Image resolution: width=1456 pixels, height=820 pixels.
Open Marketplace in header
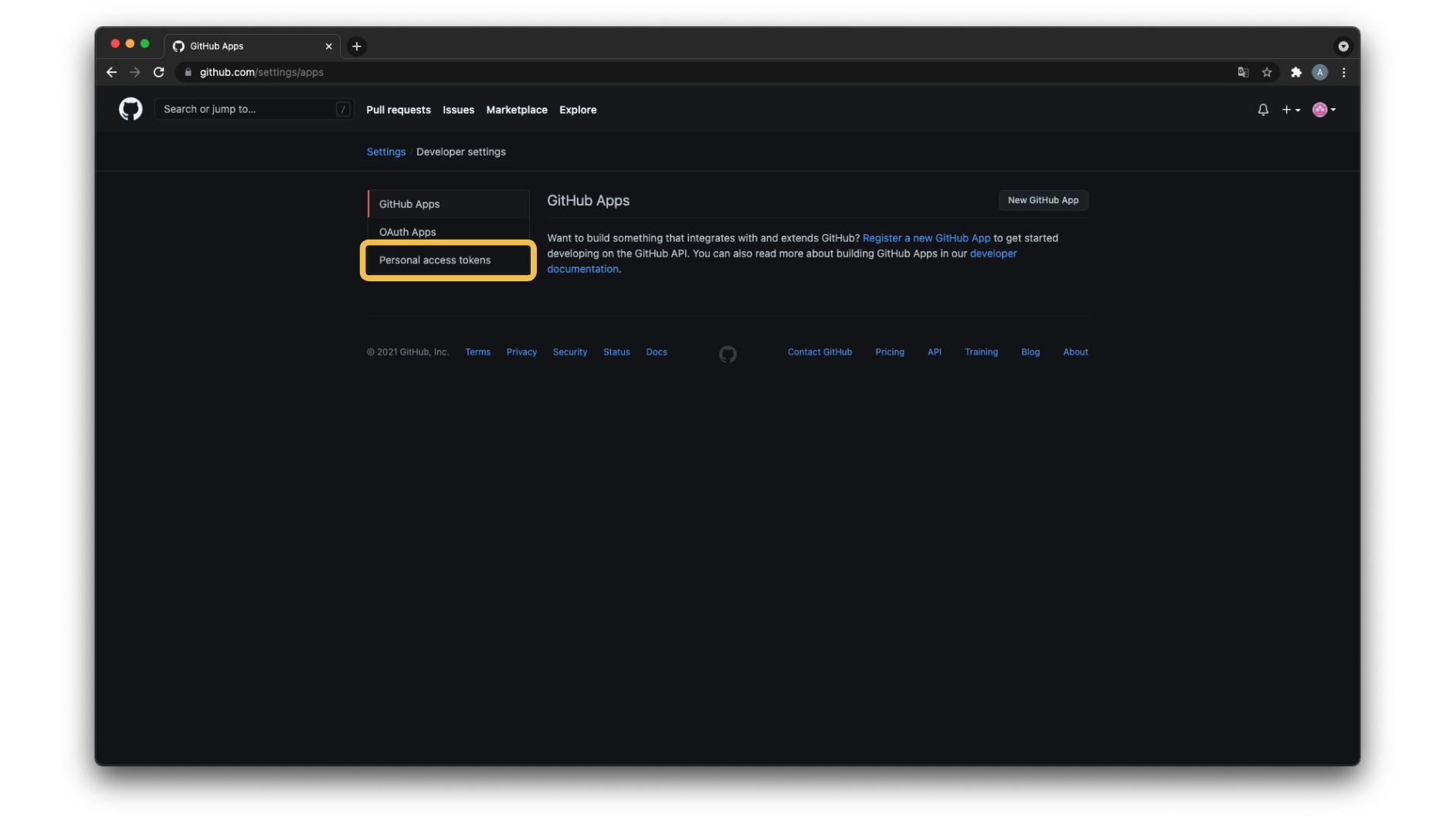[x=517, y=110]
